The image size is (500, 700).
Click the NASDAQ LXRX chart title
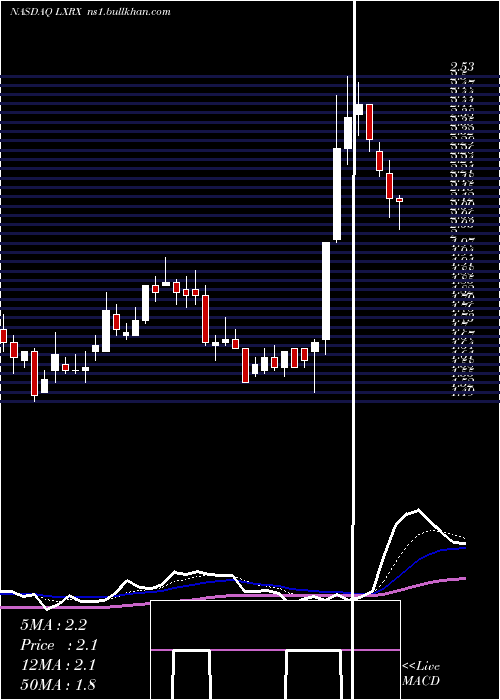coord(46,12)
